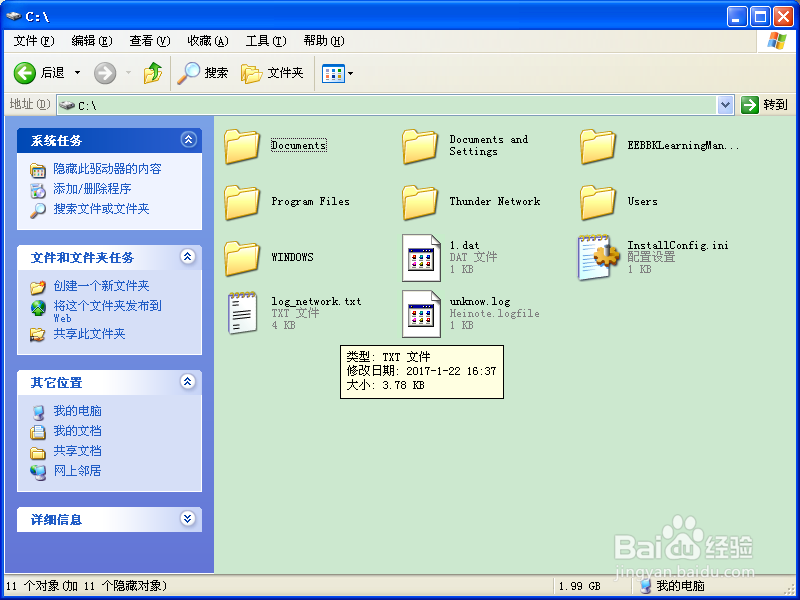Collapse the 系统任务 panel
This screenshot has height=600, width=800.
click(x=188, y=140)
